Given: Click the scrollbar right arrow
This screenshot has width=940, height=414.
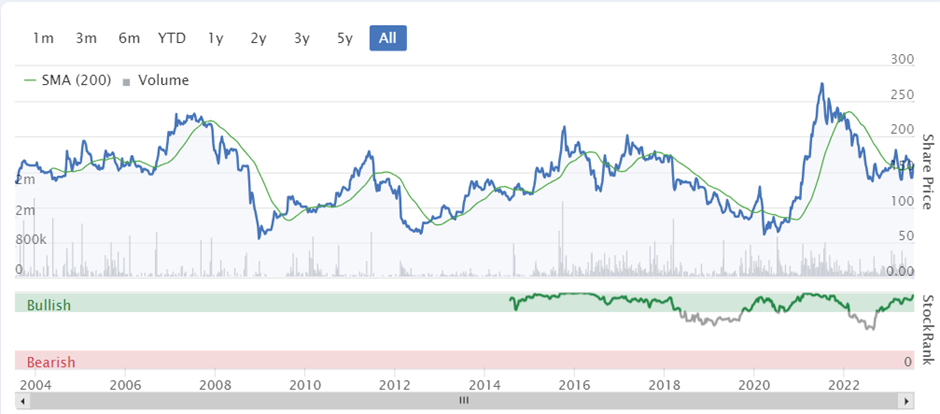Looking at the screenshot, I should click(907, 400).
